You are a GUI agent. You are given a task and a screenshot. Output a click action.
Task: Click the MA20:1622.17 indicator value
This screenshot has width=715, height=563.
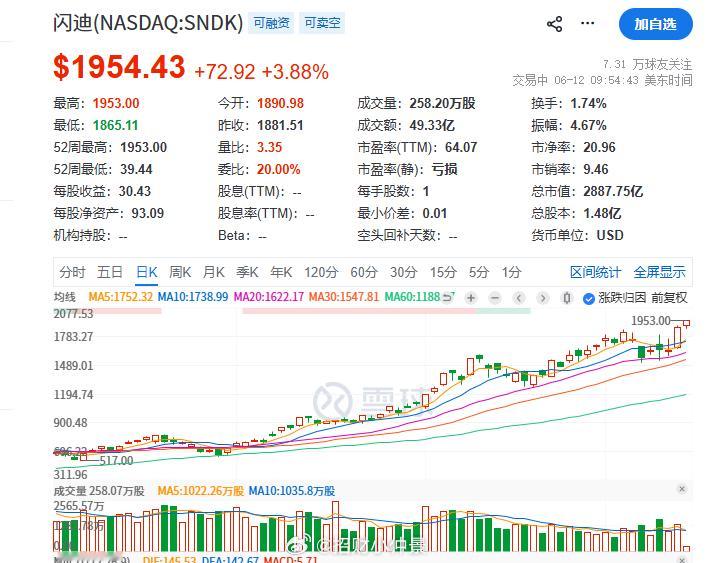point(269,297)
